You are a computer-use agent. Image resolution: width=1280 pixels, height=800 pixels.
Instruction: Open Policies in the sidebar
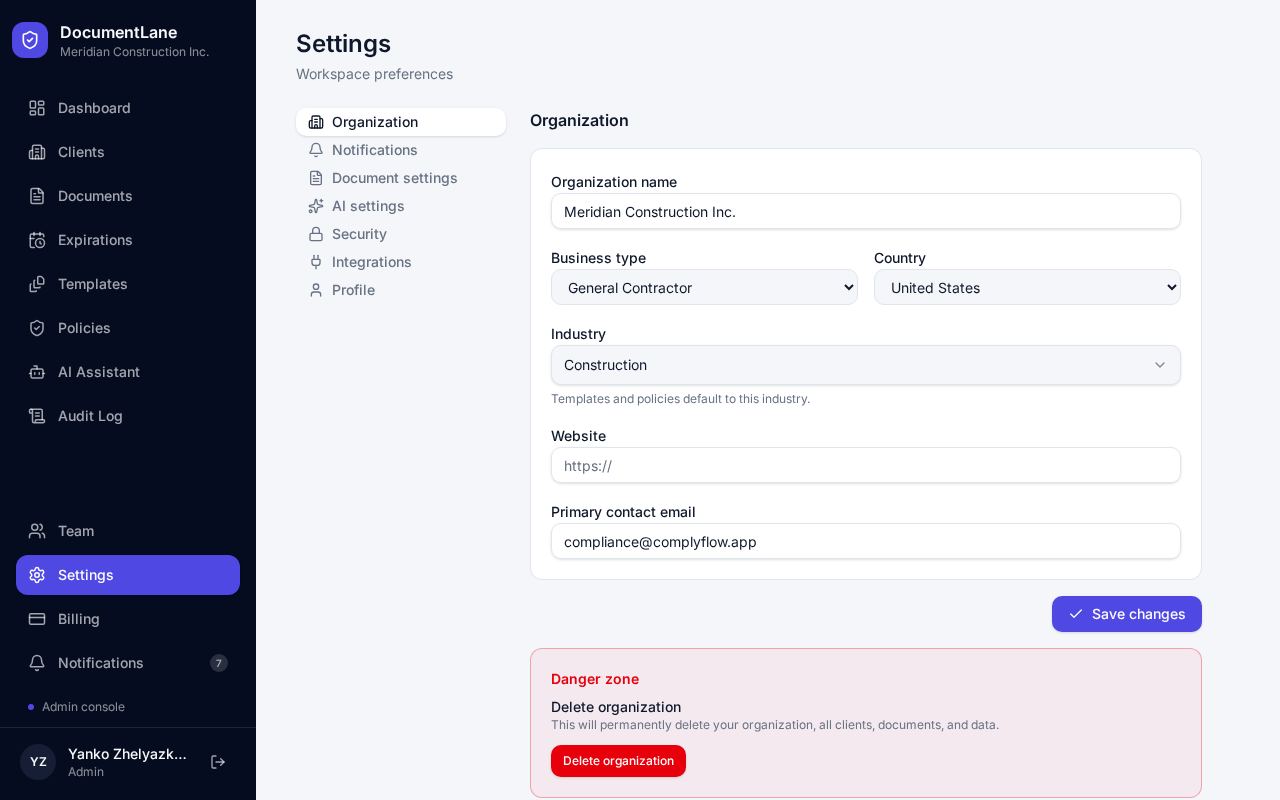click(x=128, y=328)
